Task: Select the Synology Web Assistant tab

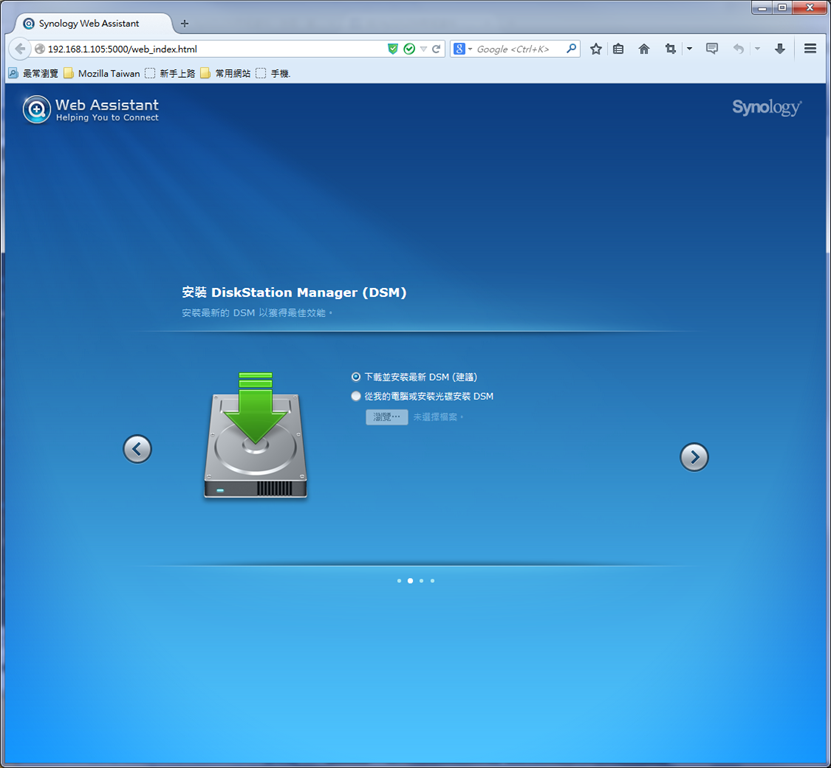Action: 93,23
